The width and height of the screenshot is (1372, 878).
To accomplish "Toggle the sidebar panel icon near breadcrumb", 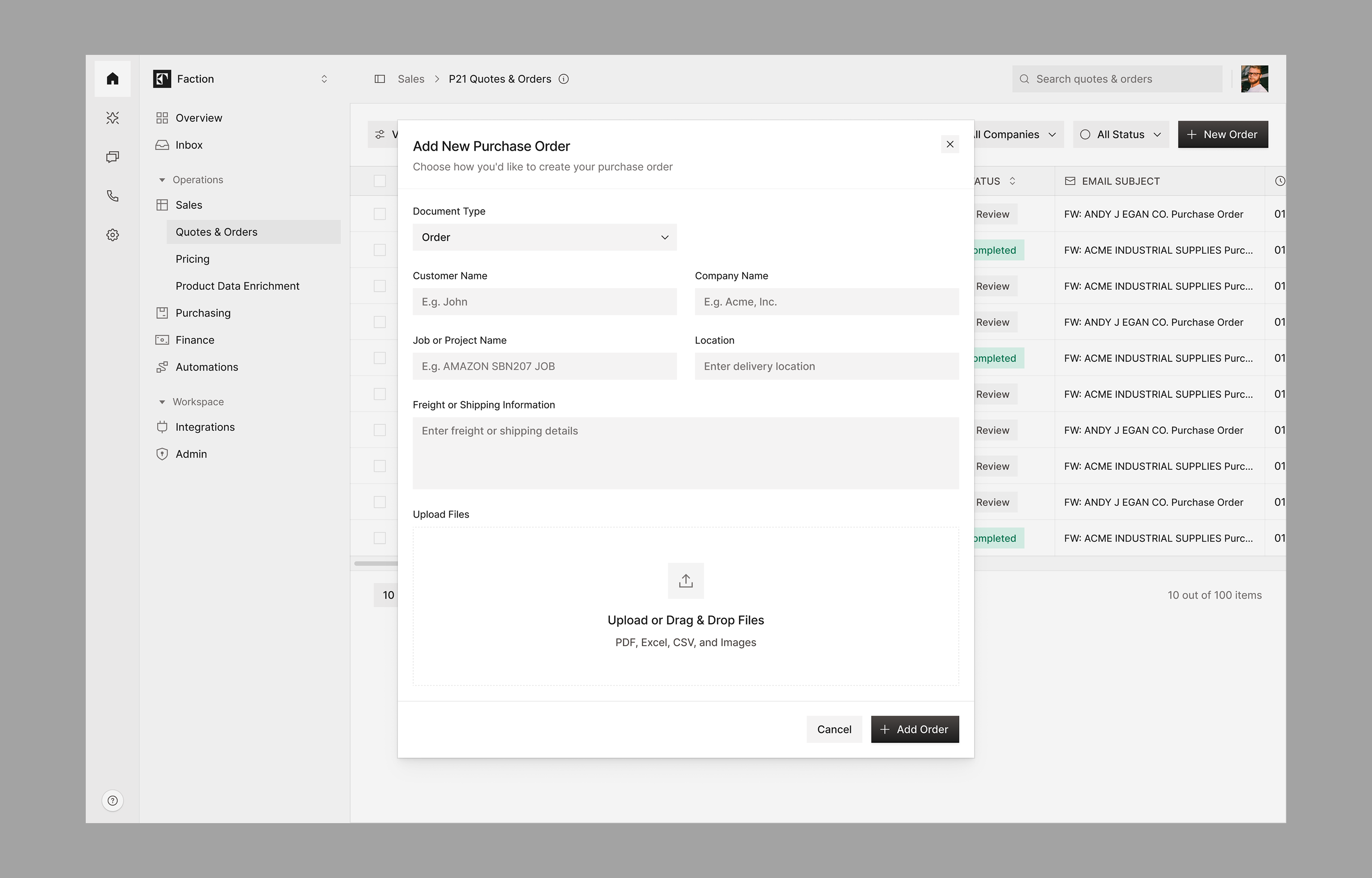I will pyautogui.click(x=379, y=79).
